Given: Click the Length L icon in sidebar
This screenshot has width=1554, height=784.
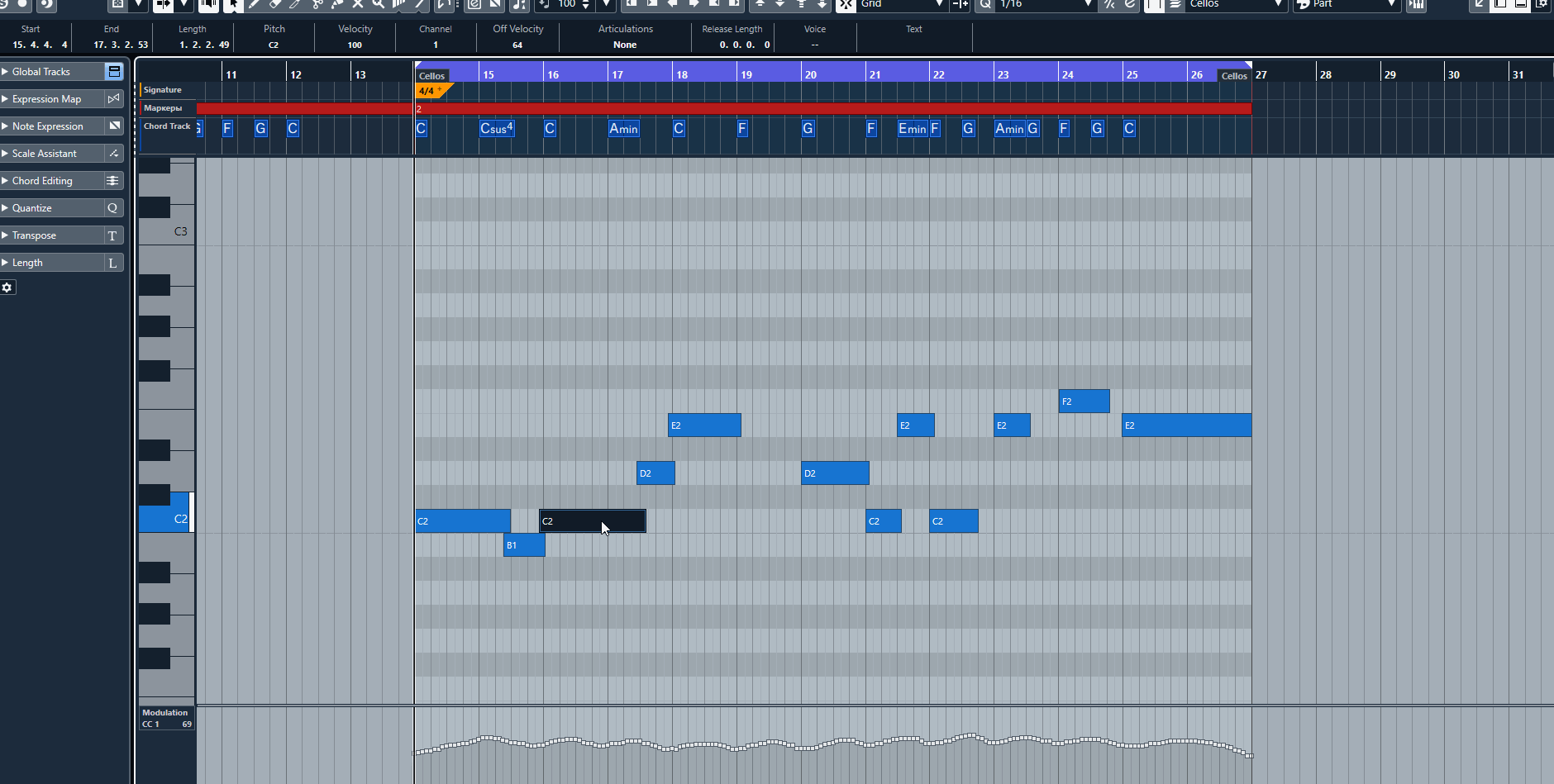Looking at the screenshot, I should tap(113, 263).
